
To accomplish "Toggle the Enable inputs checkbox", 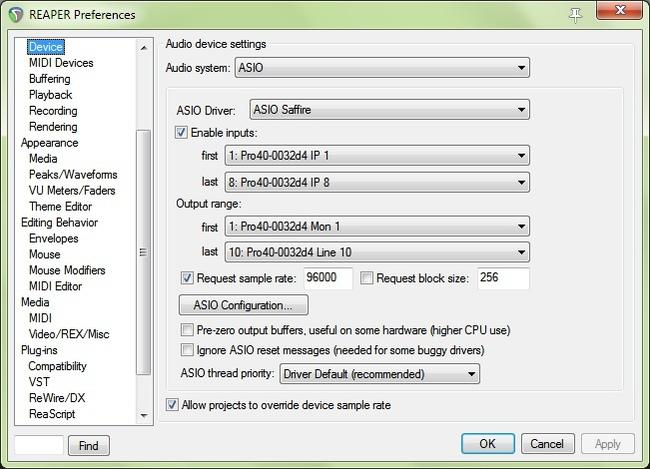I will coord(182,133).
